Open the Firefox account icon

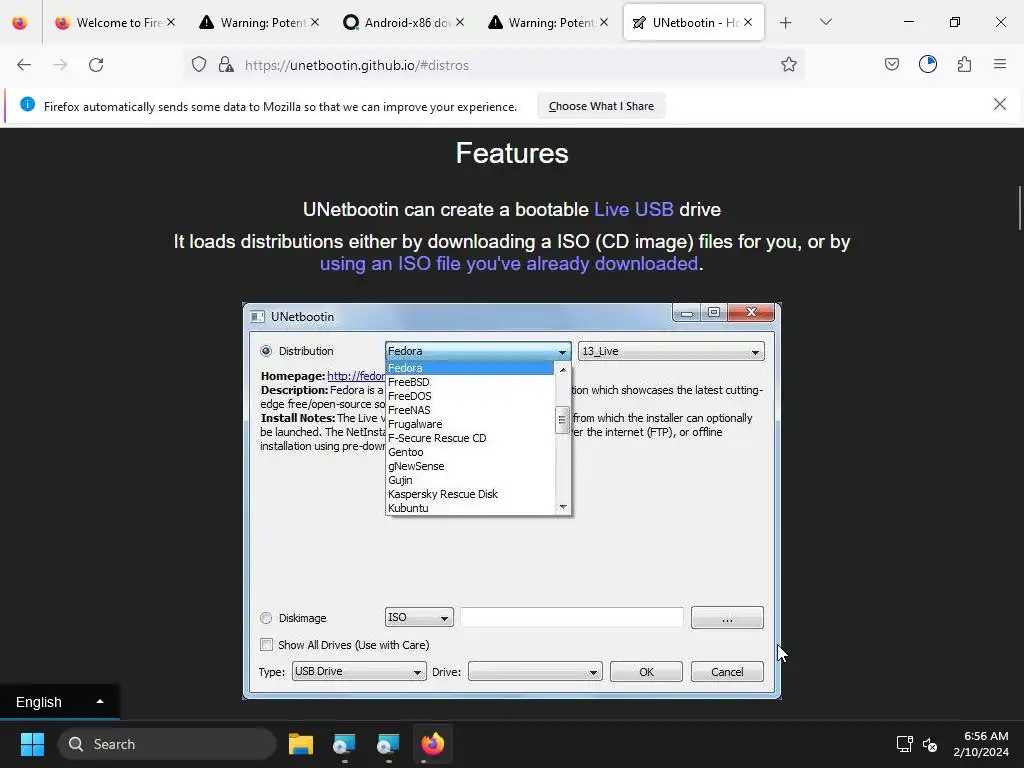pos(928,64)
